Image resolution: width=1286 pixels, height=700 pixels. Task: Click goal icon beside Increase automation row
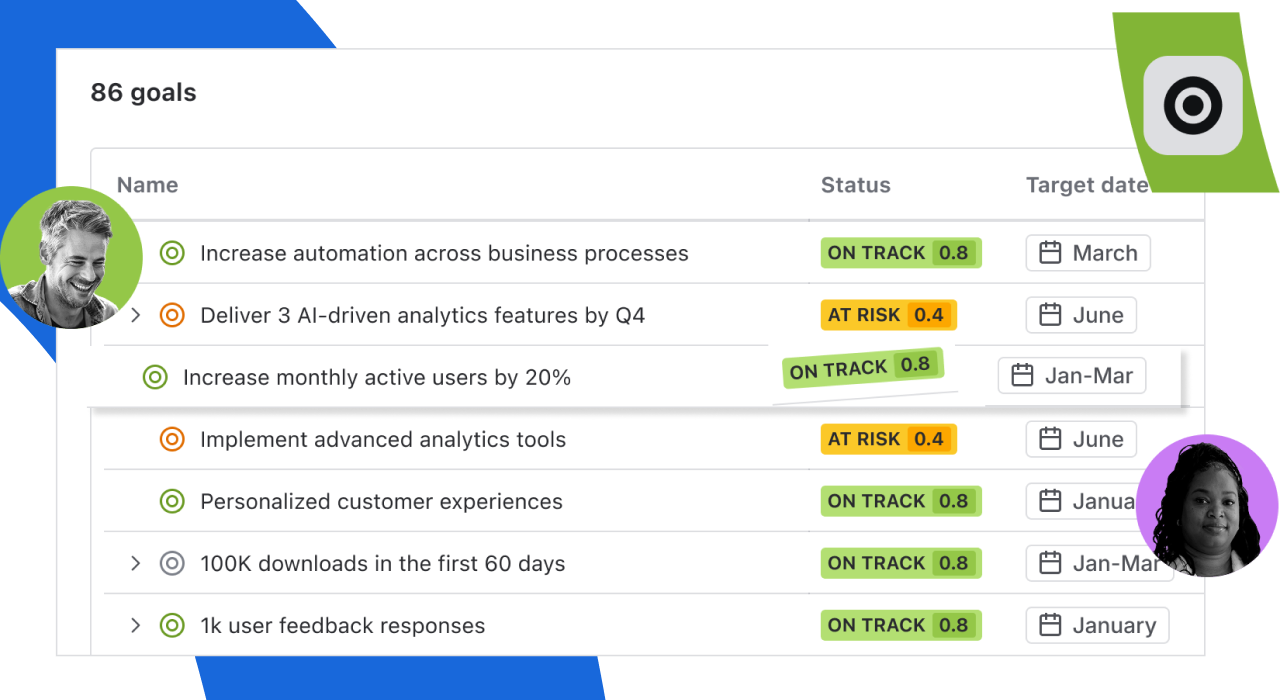(172, 253)
